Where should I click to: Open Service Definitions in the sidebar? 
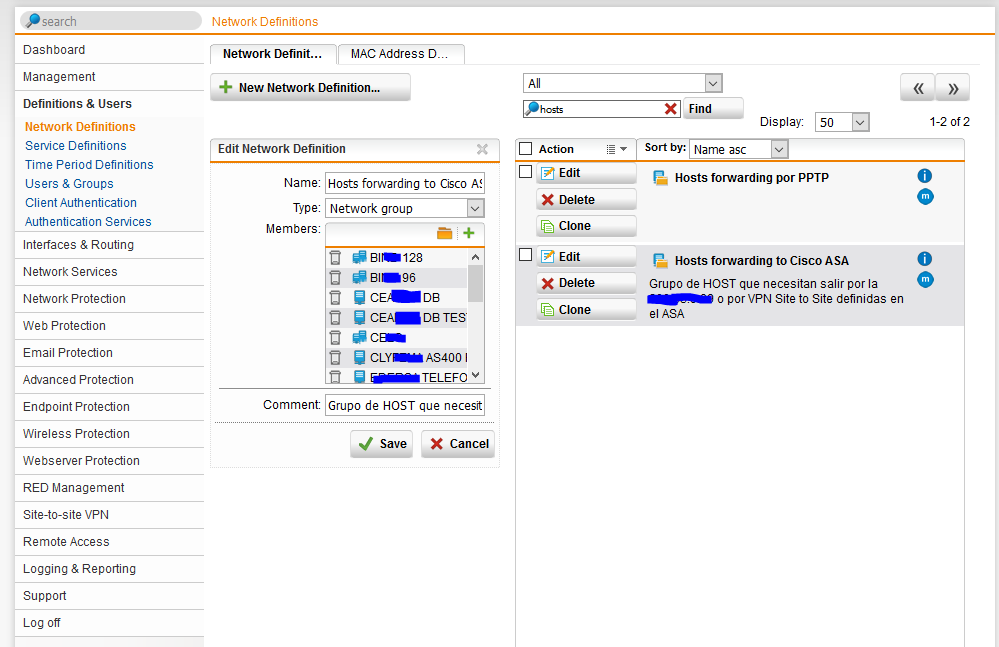pos(76,146)
